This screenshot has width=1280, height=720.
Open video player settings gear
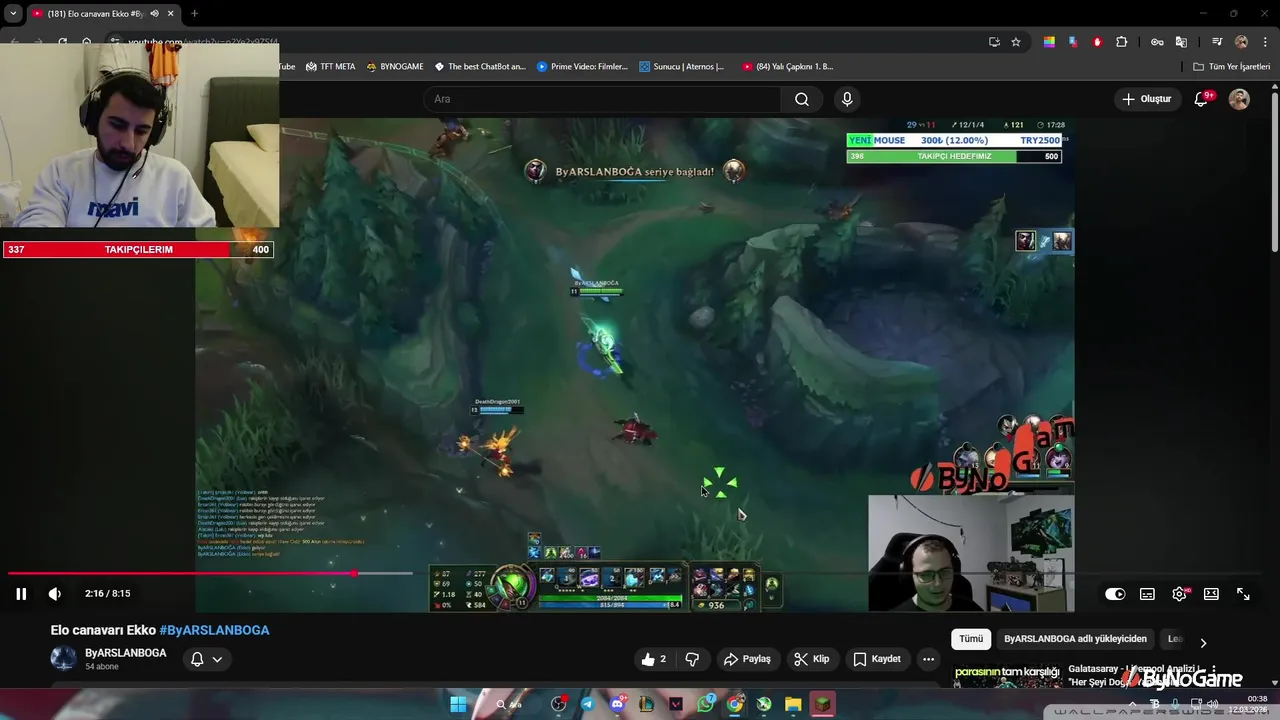coord(1180,594)
